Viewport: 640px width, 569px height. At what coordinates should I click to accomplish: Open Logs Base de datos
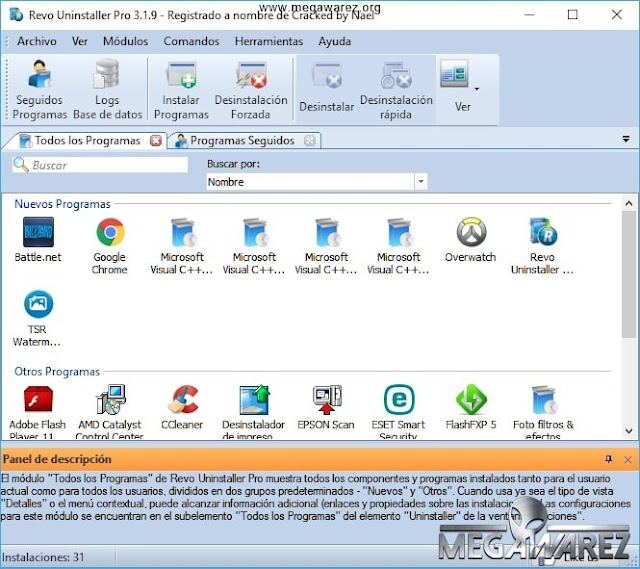[107, 89]
